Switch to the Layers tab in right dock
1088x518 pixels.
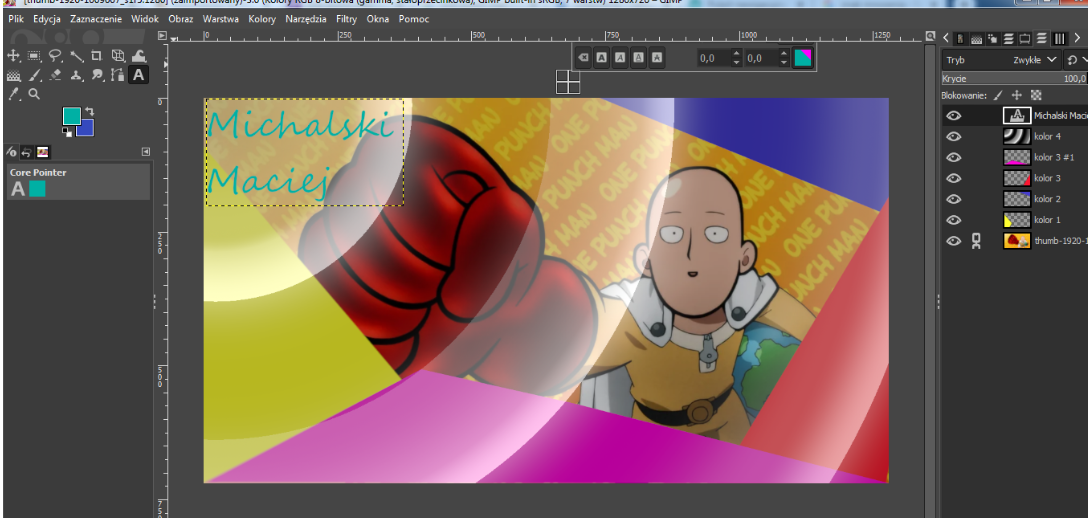pyautogui.click(x=1042, y=38)
